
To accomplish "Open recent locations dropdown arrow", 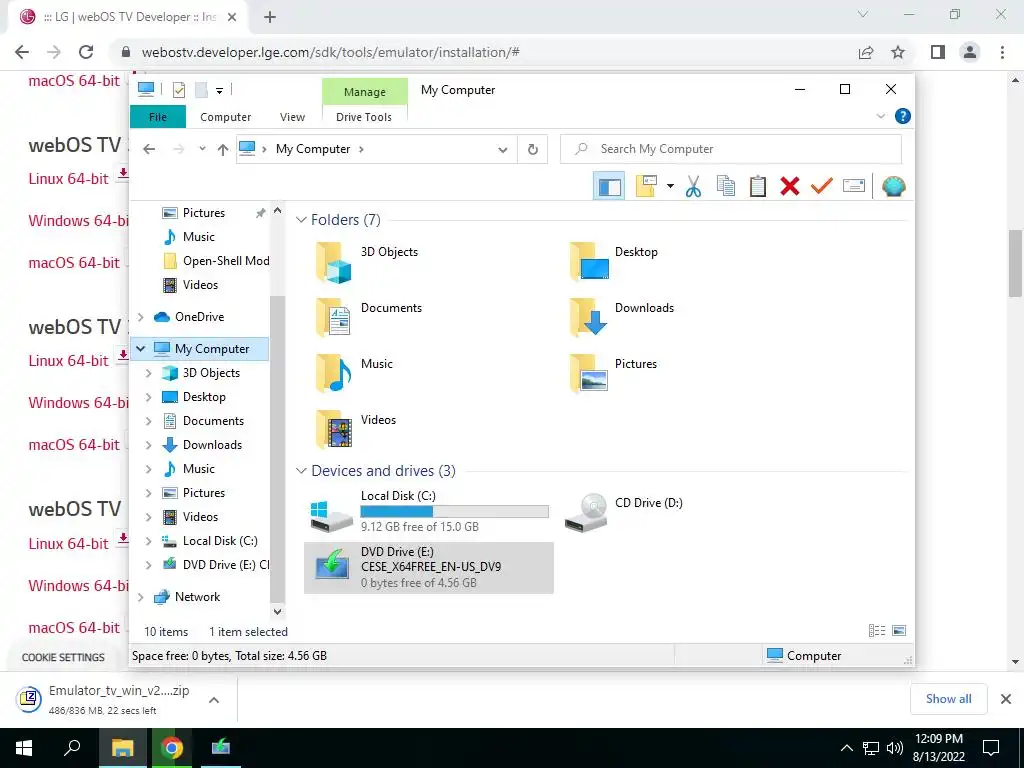I will pyautogui.click(x=202, y=149).
